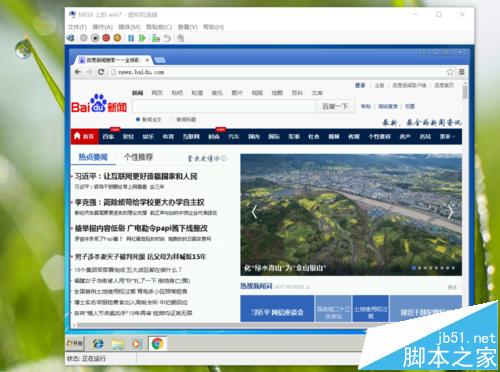Screen dimensions: 500x372
Task: Click the orange Save state toolbar icon
Action: point(117,38)
